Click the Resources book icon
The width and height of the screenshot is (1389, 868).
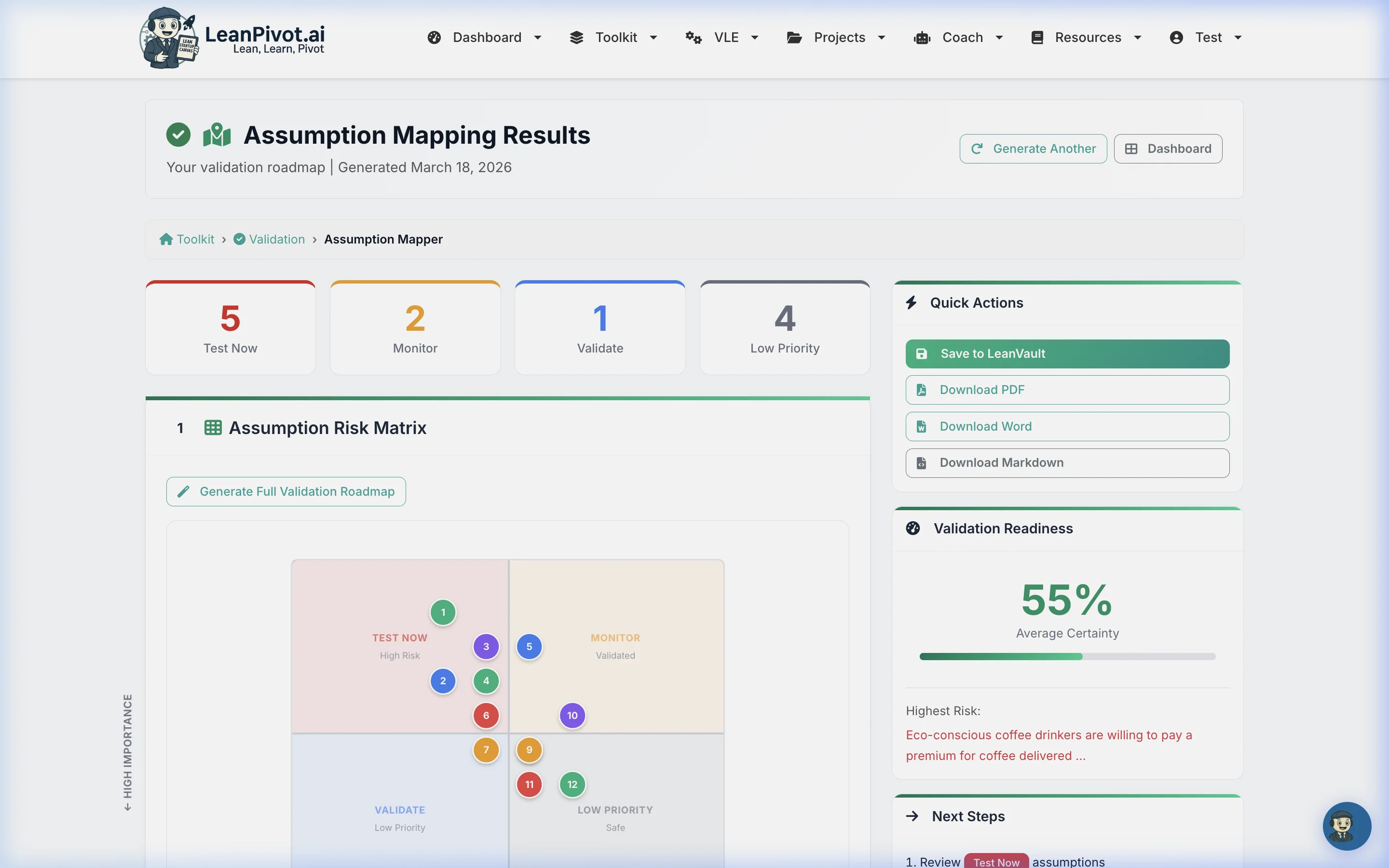1038,37
